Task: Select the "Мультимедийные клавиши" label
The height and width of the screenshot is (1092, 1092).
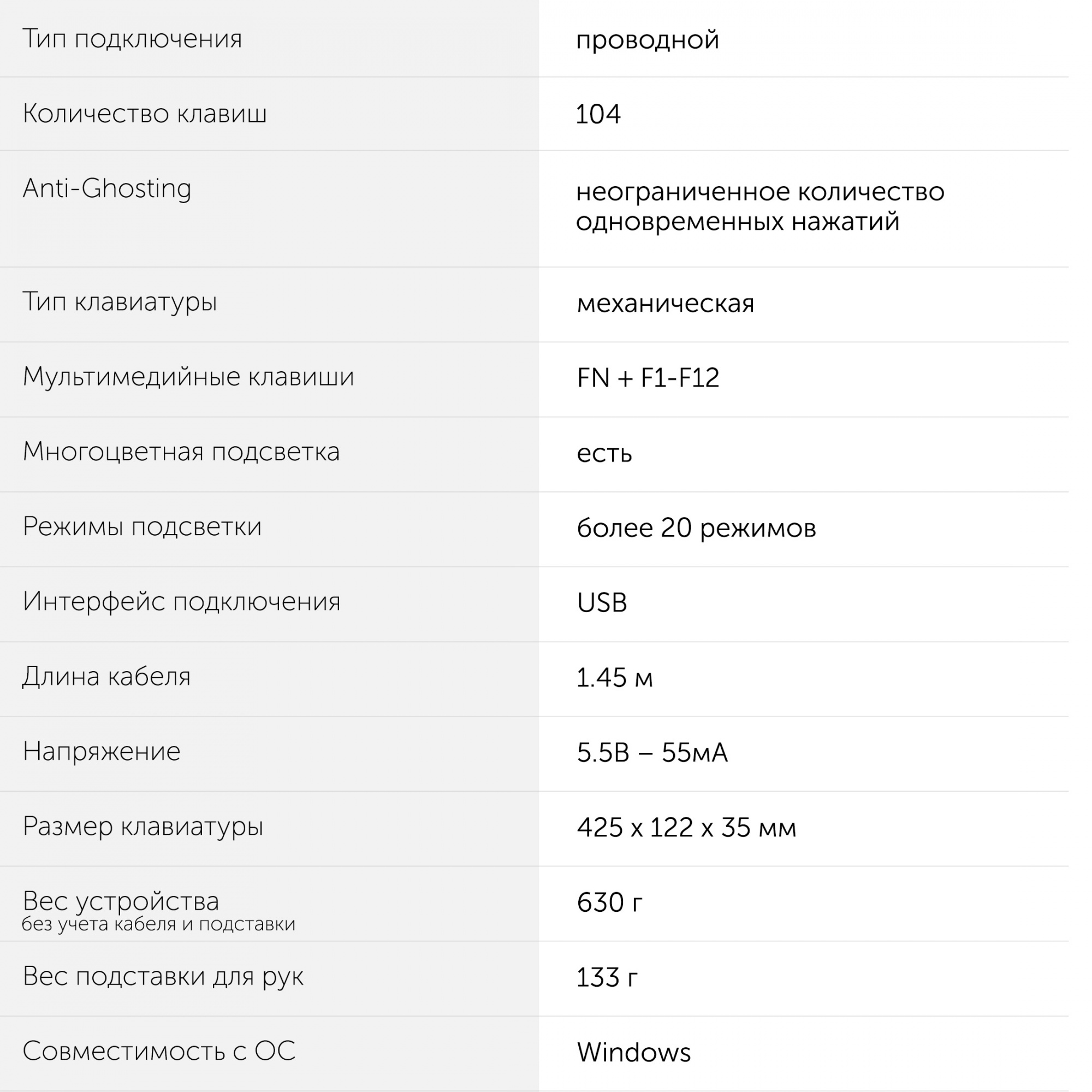Action: coord(188,376)
